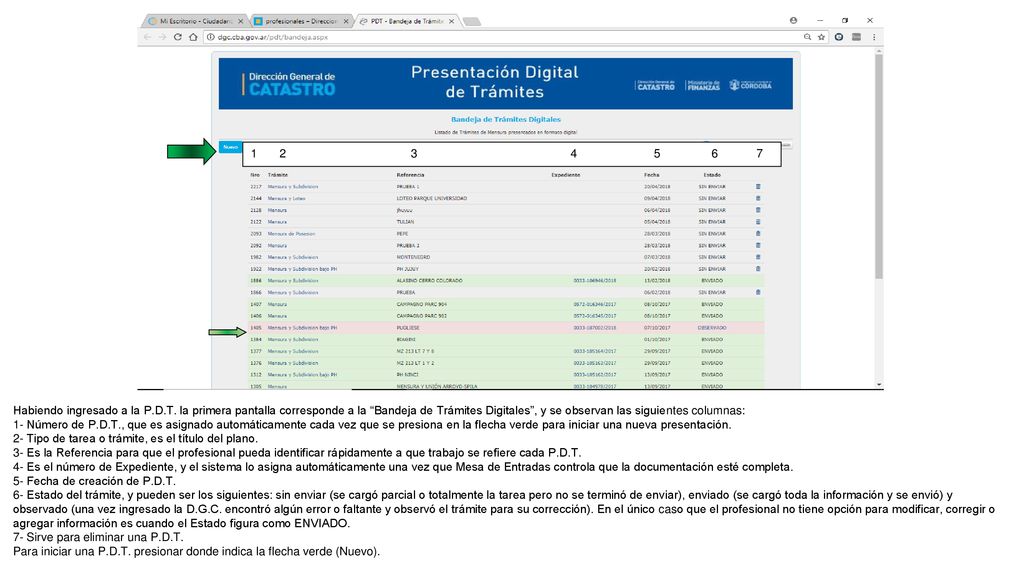Open the observed tramite 1405 link
Screen dimensions: 1024x576
coord(302,328)
